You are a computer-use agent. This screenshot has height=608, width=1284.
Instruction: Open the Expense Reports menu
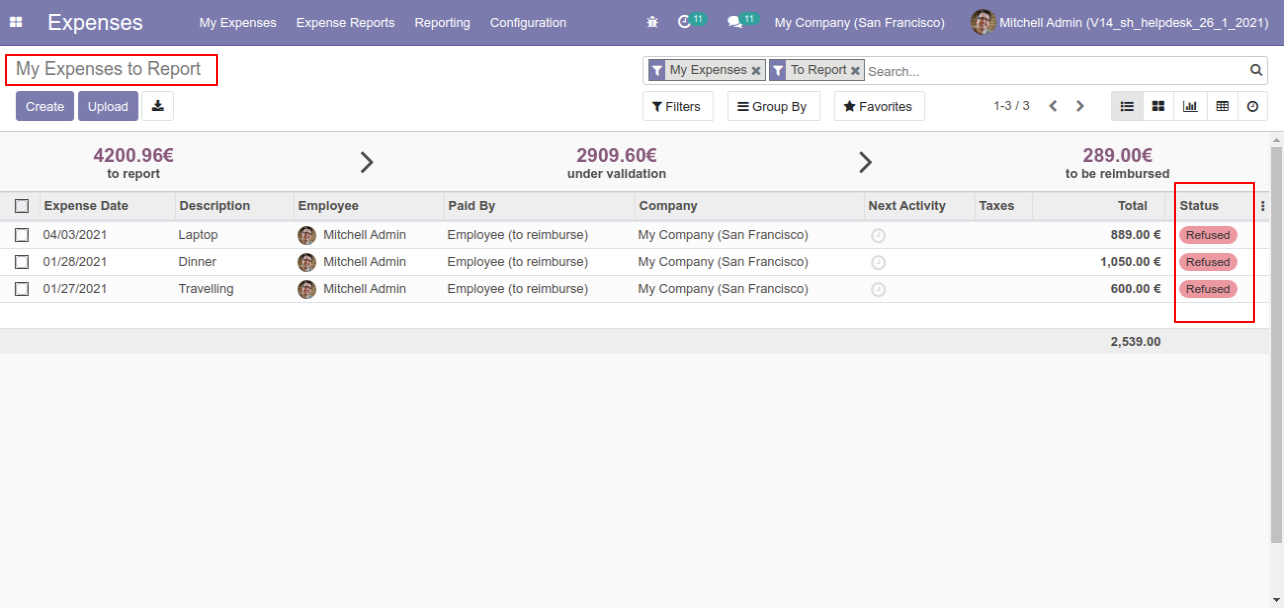345,22
